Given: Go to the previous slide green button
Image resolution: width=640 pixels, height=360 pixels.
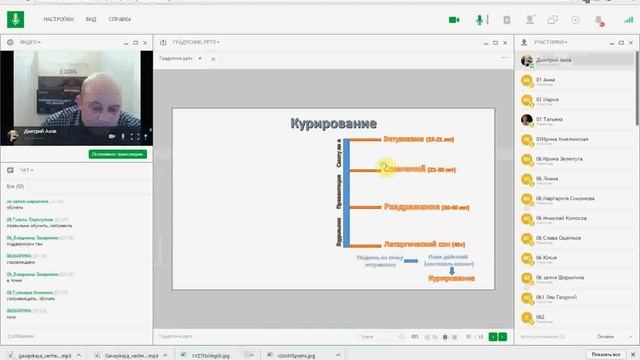Looking at the screenshot, I should 493,337.
